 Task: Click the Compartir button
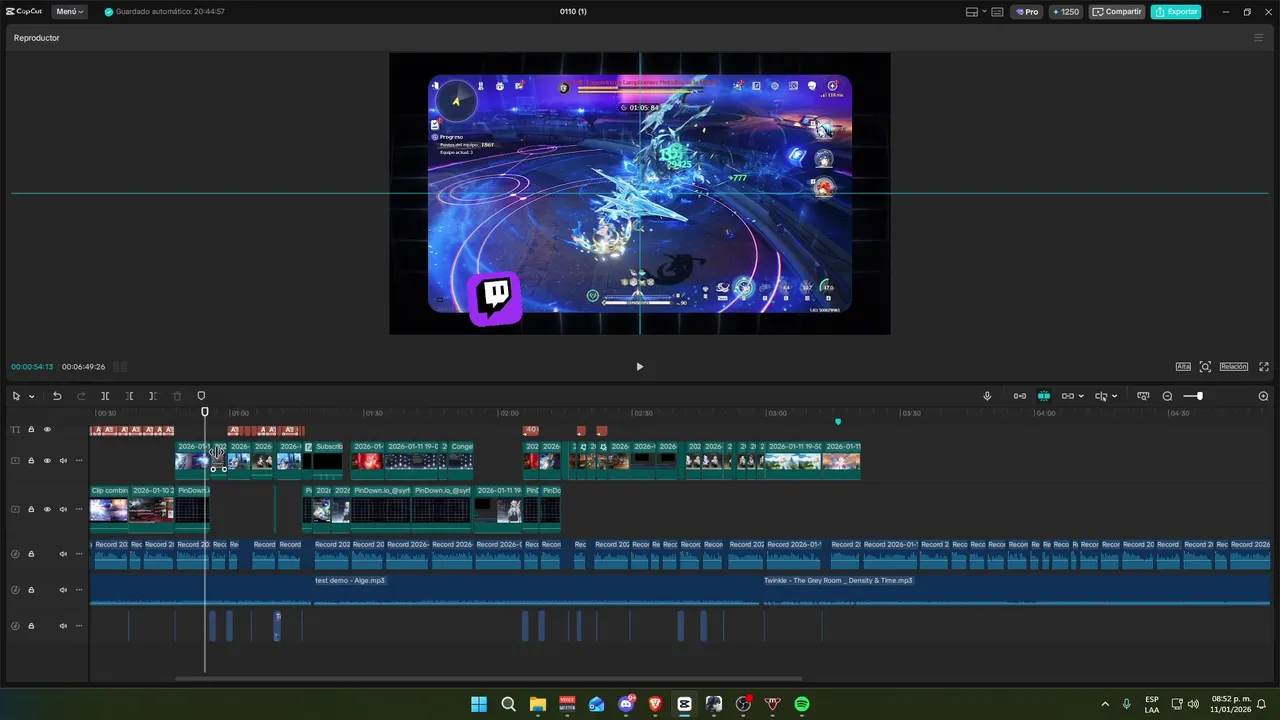pos(1117,12)
